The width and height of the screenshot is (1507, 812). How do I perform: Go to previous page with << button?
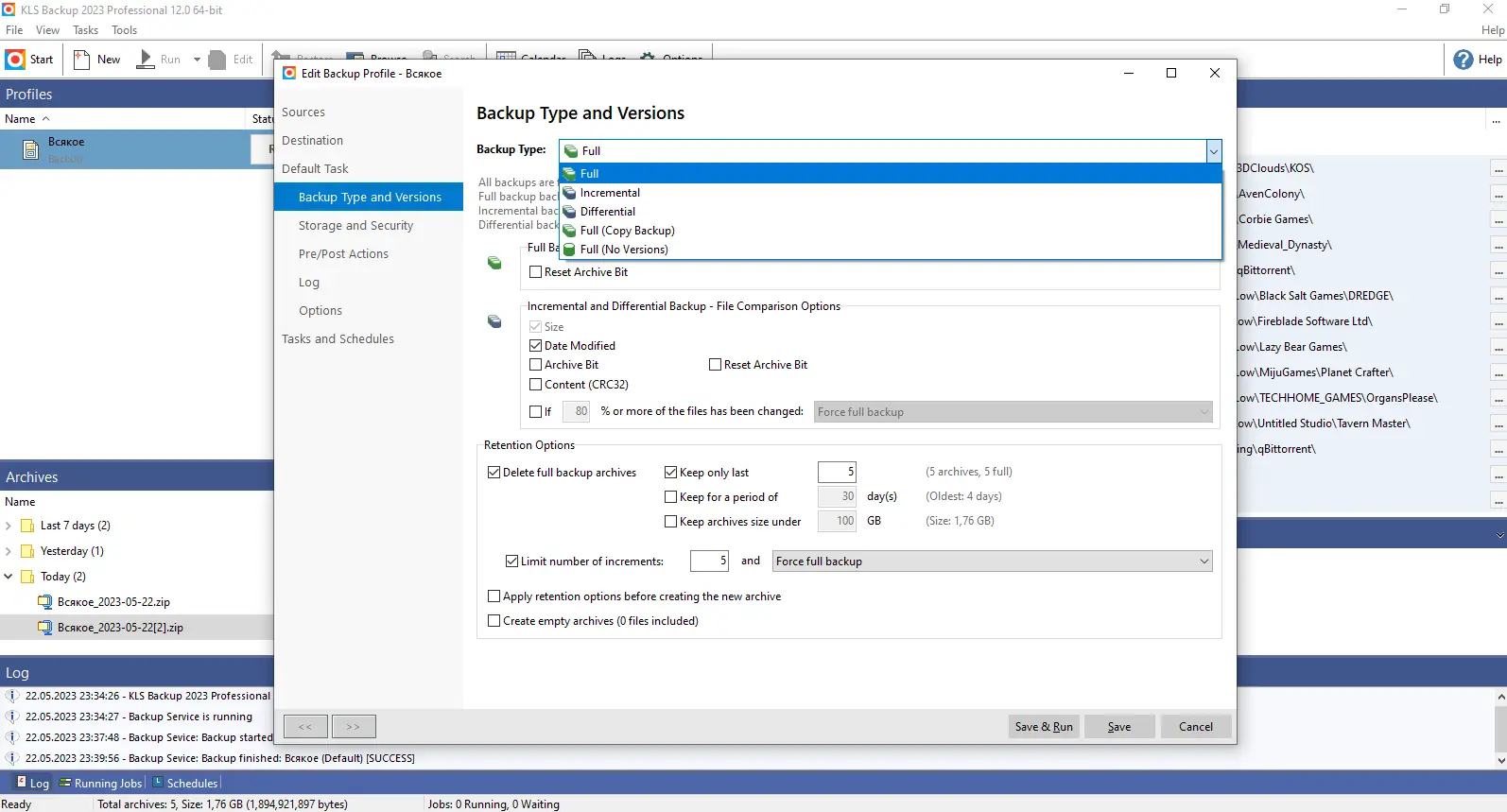(305, 726)
